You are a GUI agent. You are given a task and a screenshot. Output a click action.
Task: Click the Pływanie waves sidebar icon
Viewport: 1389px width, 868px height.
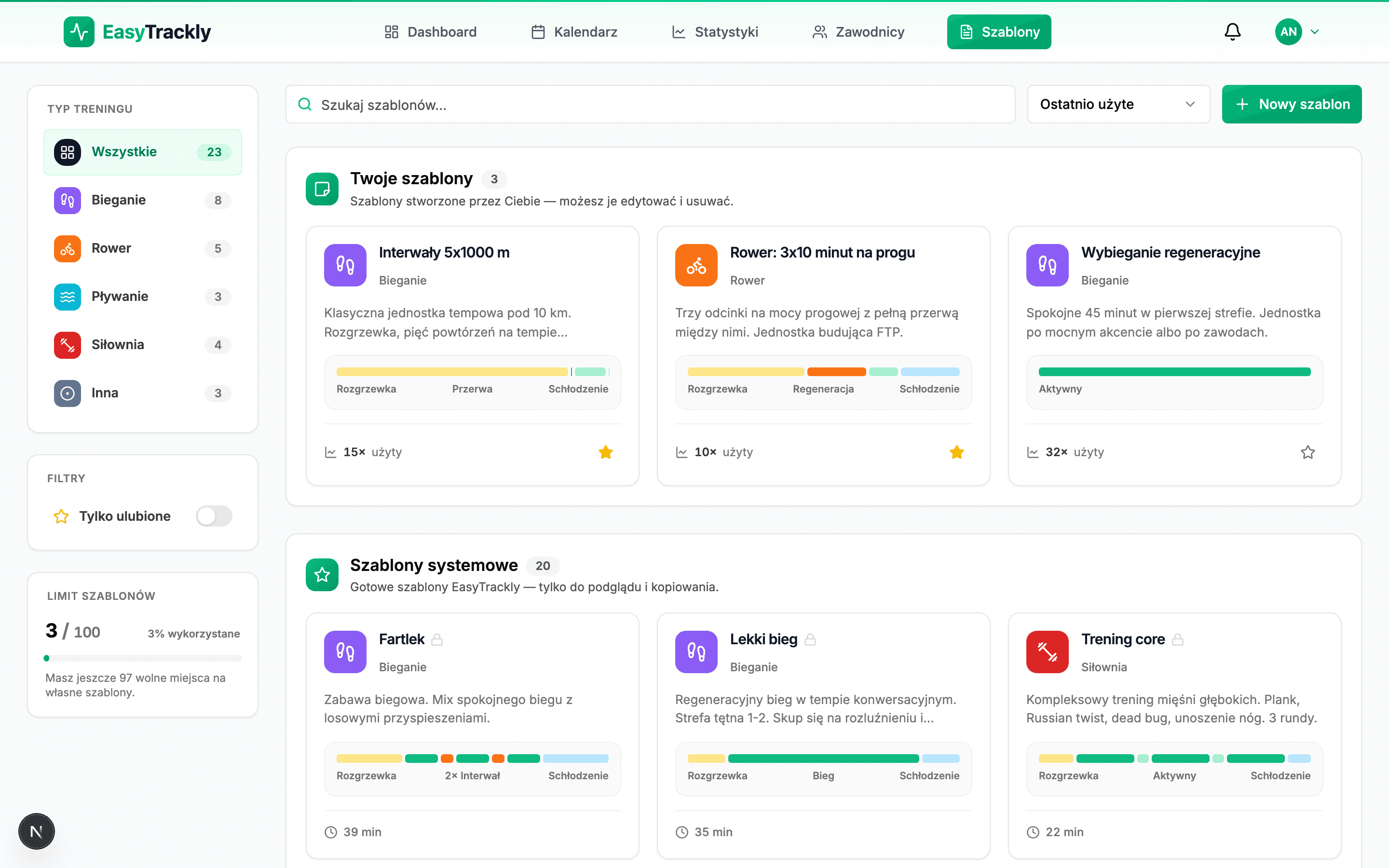(x=67, y=297)
